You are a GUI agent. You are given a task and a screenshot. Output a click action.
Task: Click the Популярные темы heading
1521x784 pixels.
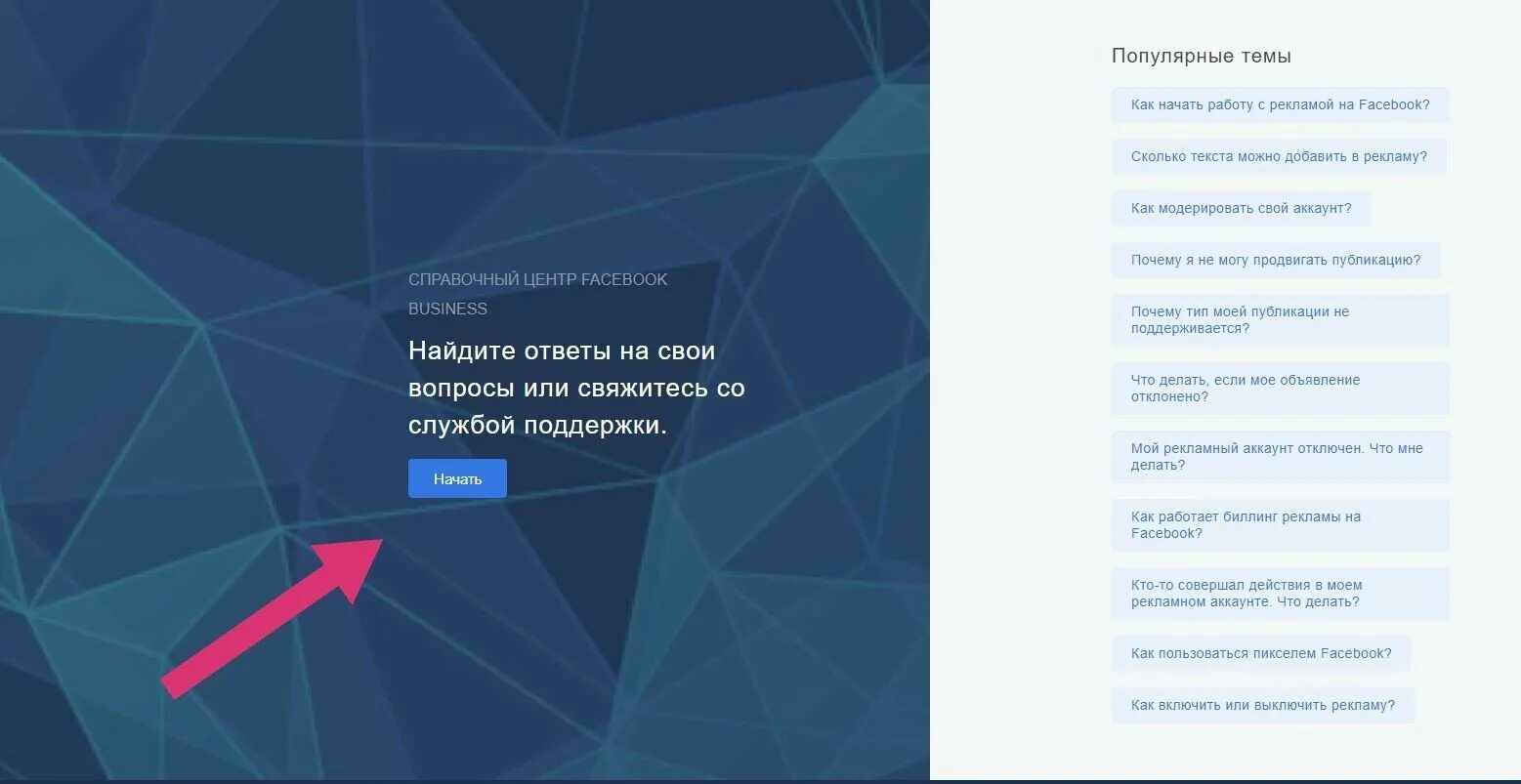(1202, 56)
